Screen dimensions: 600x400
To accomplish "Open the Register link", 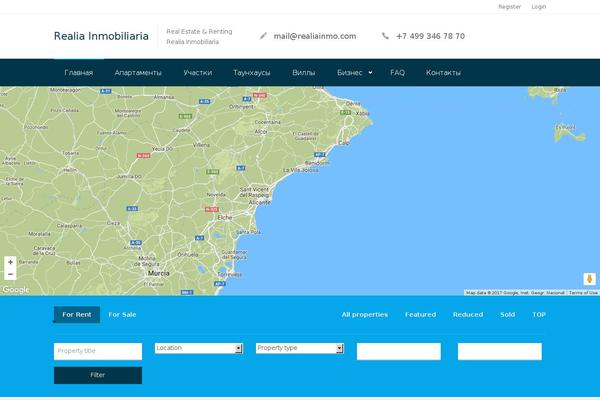I will click(x=509, y=6).
